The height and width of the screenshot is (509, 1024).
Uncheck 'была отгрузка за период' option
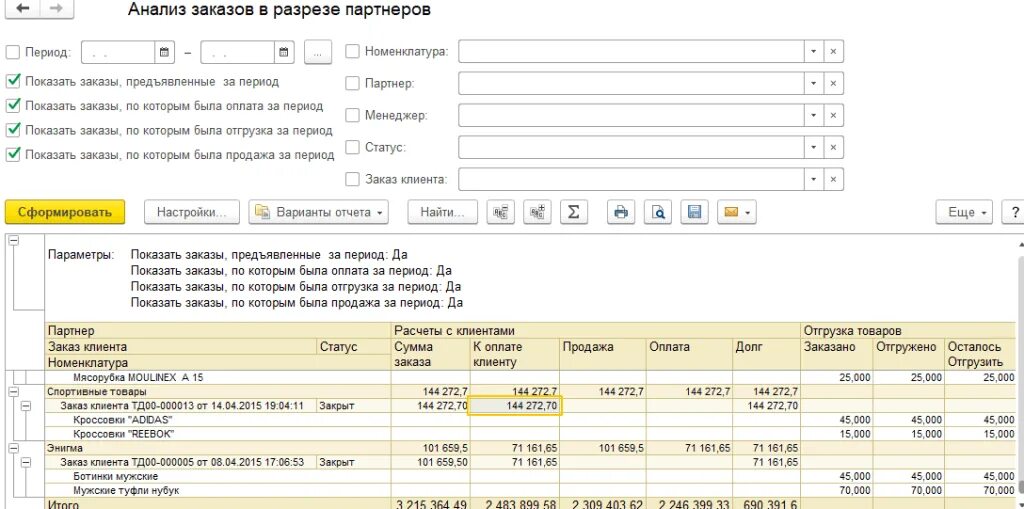point(12,130)
